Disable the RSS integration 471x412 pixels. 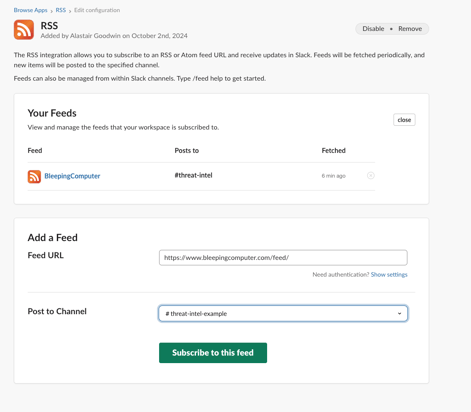tap(373, 29)
